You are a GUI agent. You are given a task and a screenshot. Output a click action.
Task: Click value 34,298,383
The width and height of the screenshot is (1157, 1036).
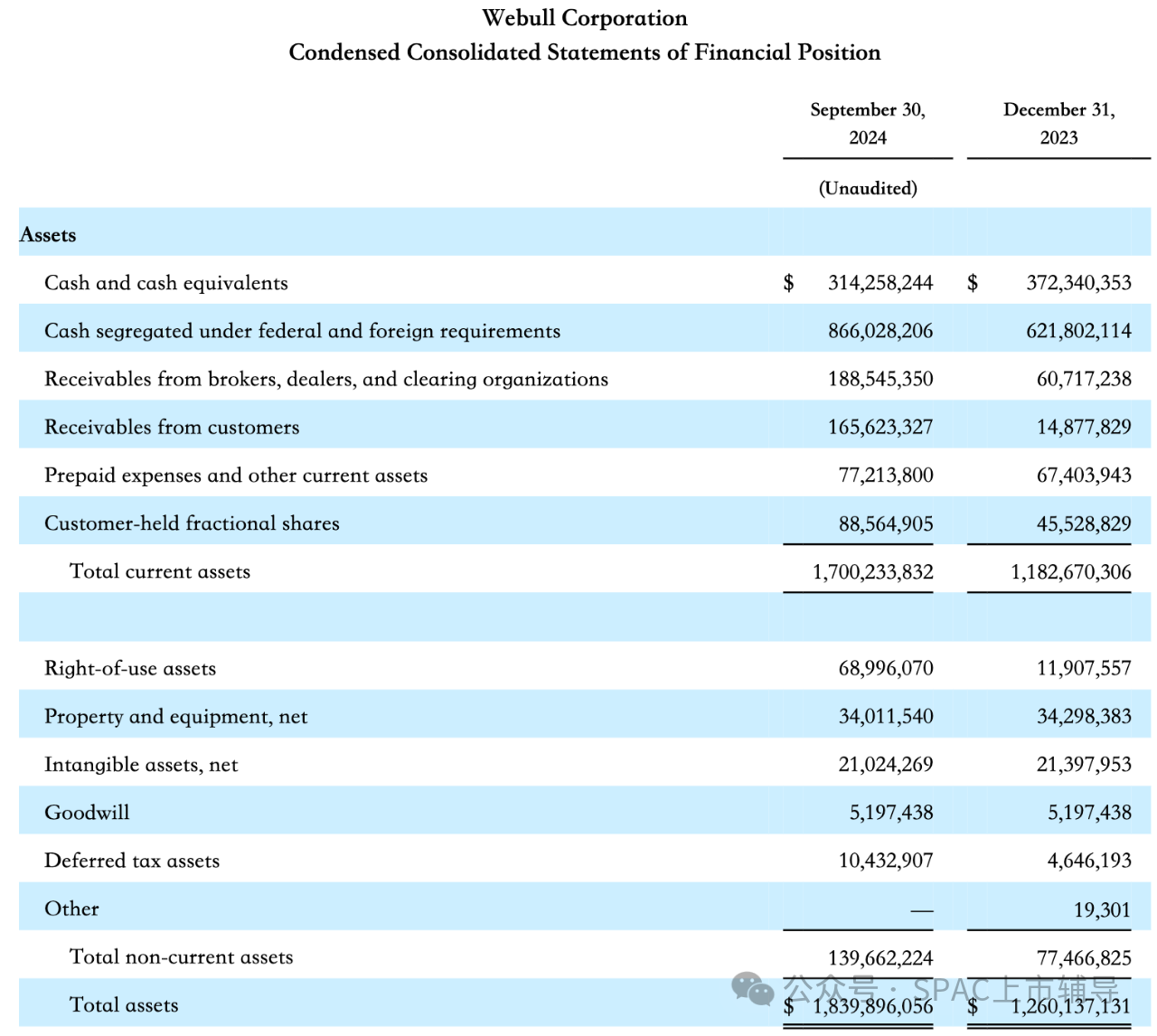point(1084,717)
